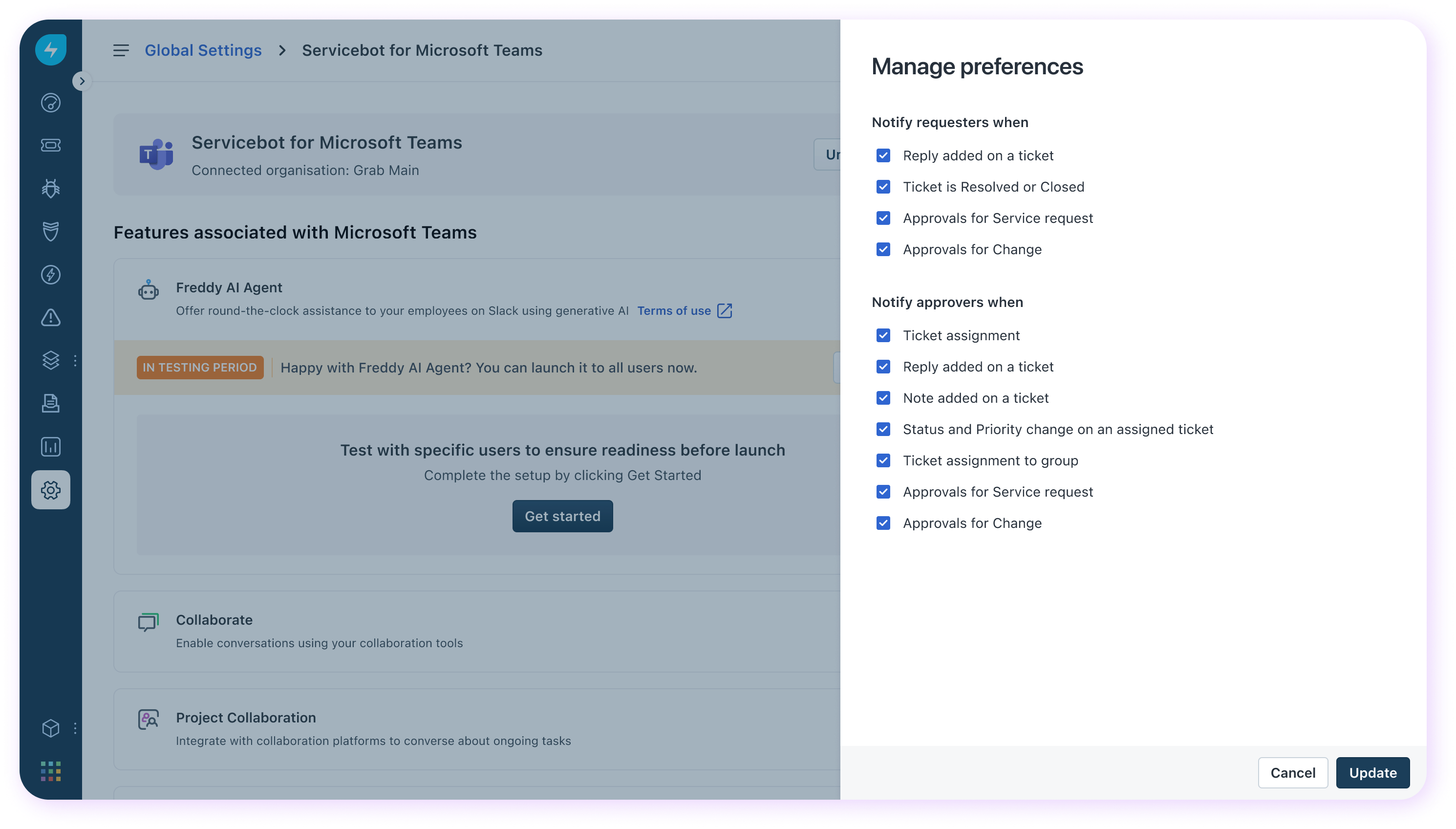Screen dimensions: 1456x829
Task: Uncheck Ticket is Resolved or Closed
Action: pyautogui.click(x=883, y=187)
